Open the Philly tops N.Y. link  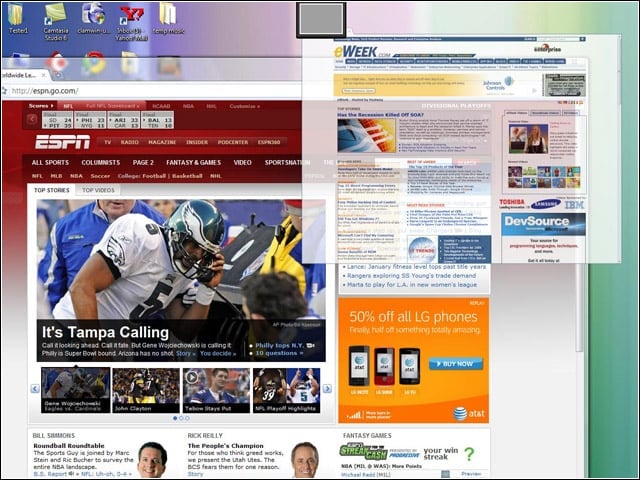pyautogui.click(x=279, y=345)
